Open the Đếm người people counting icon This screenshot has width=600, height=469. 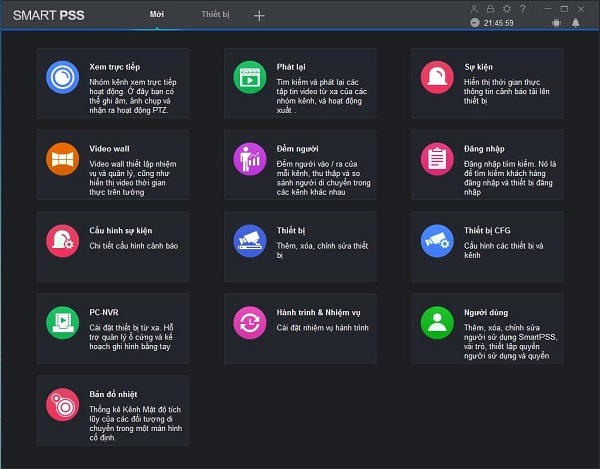pyautogui.click(x=248, y=158)
